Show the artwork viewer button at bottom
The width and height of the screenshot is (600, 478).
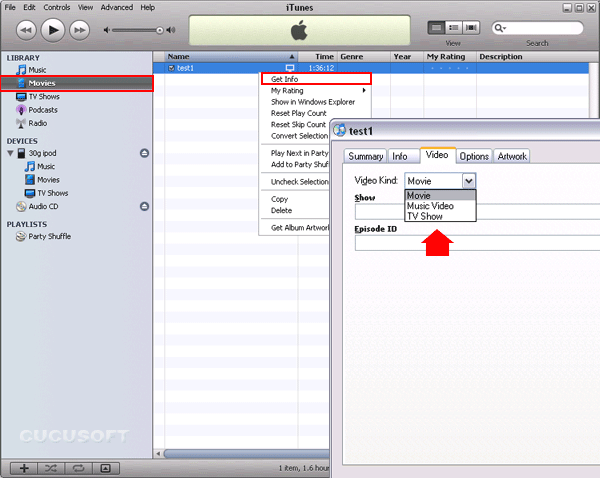(105, 467)
